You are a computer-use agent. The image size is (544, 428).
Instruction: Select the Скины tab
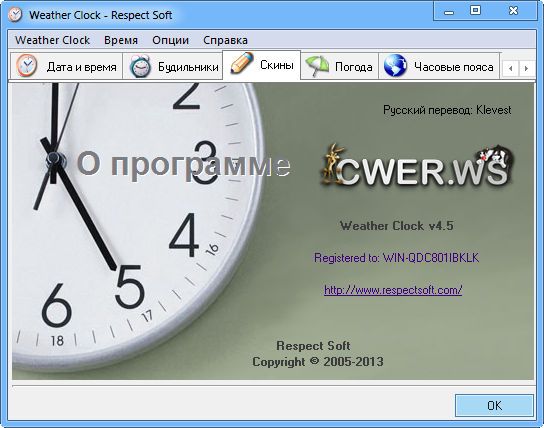262,65
